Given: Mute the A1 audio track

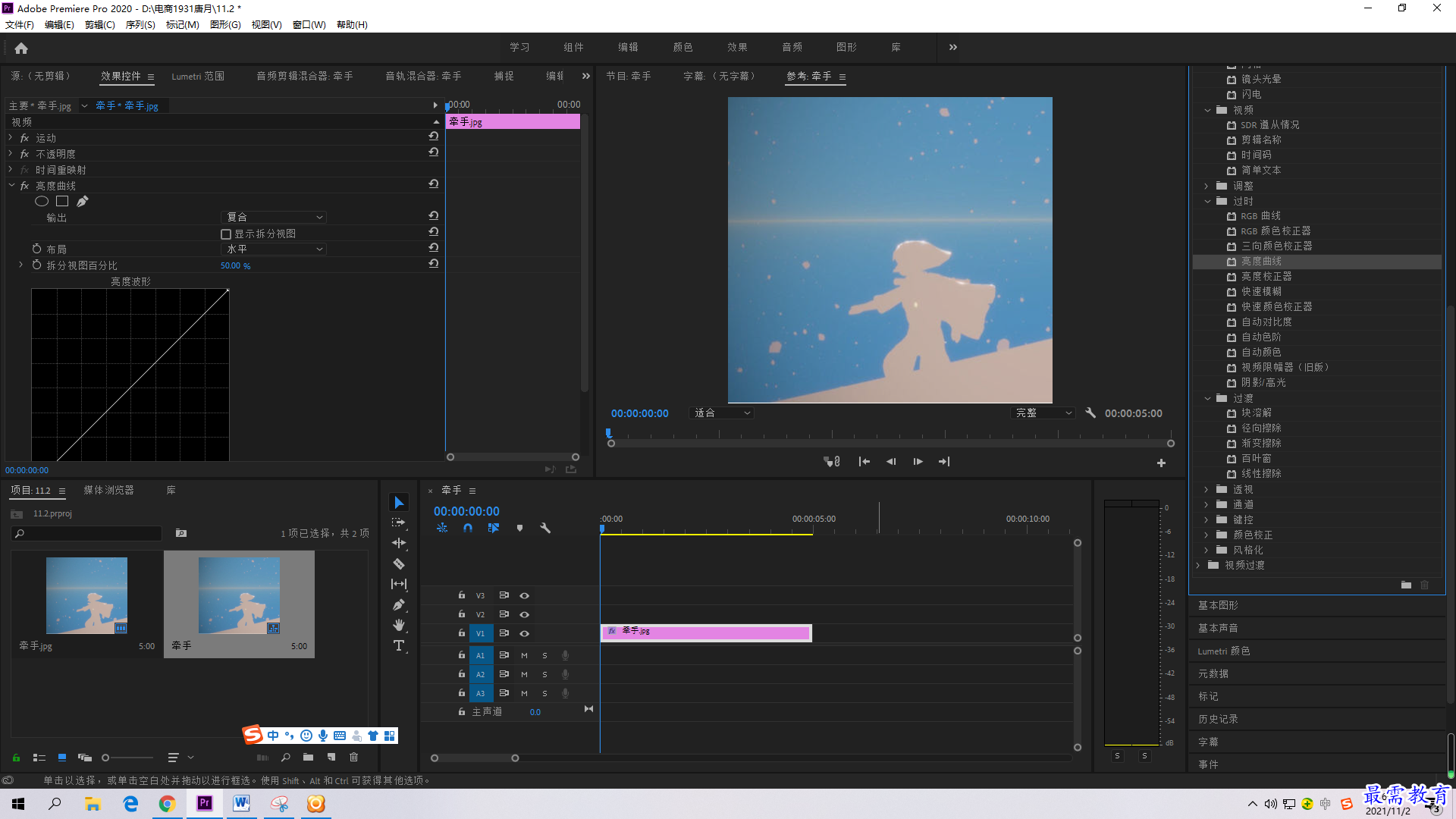Looking at the screenshot, I should pos(524,655).
